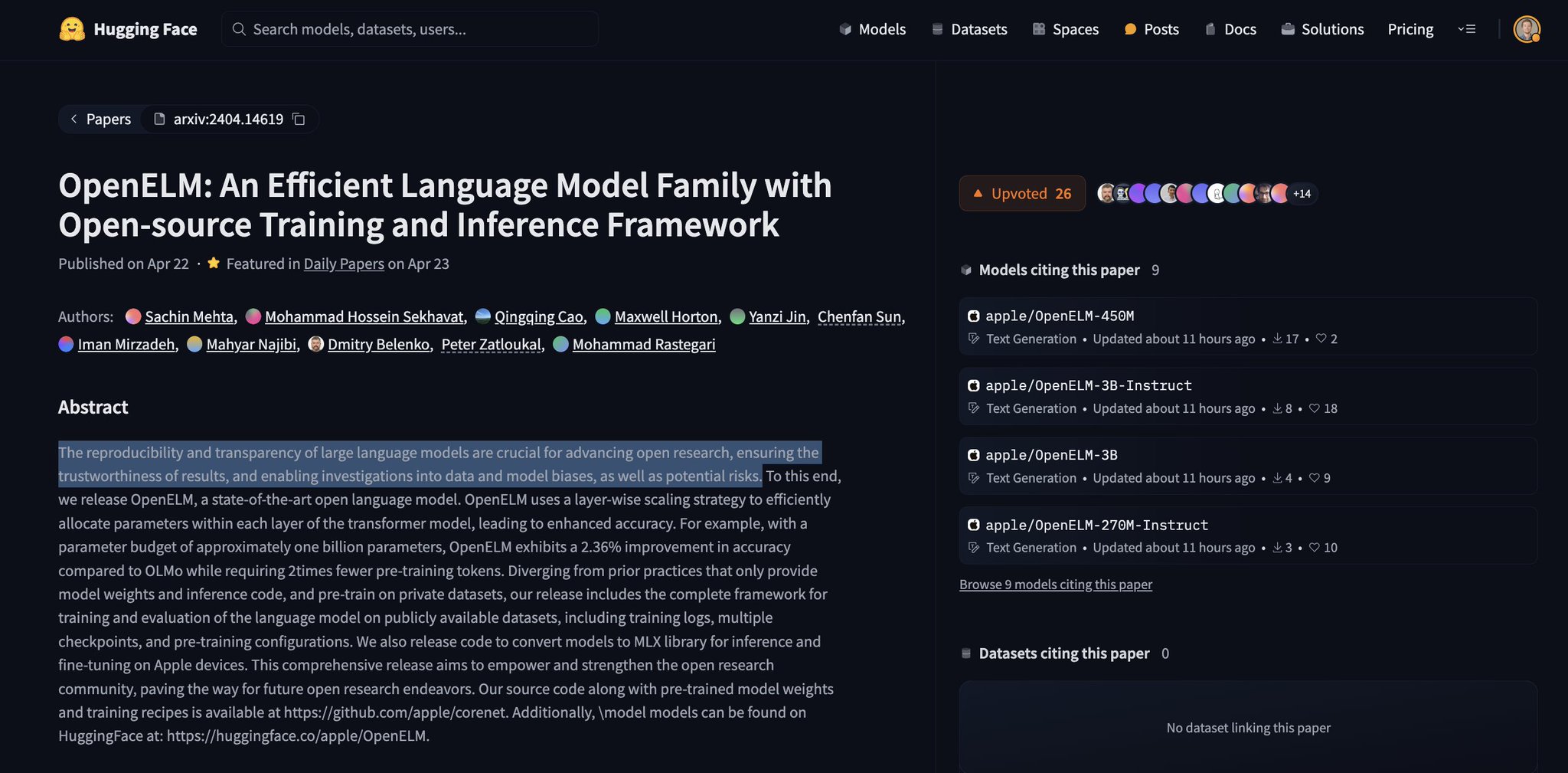The image size is (1568, 773).
Task: Click the Apple logo icon beside OpenELM-3B-Instruct
Action: tap(973, 385)
